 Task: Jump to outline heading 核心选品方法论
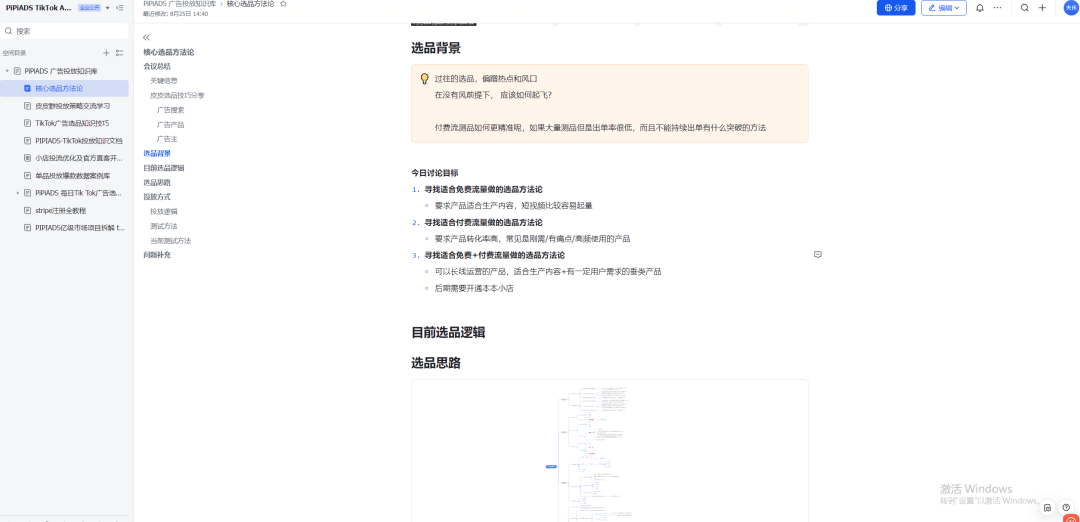(x=169, y=52)
